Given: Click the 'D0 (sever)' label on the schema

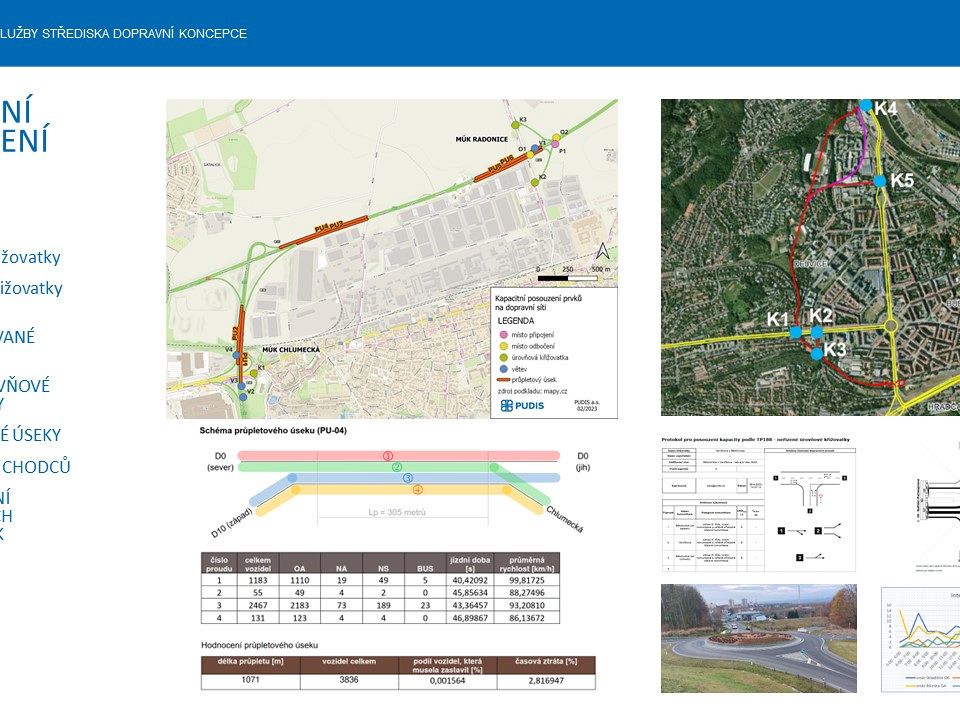Looking at the screenshot, I should [x=220, y=462].
